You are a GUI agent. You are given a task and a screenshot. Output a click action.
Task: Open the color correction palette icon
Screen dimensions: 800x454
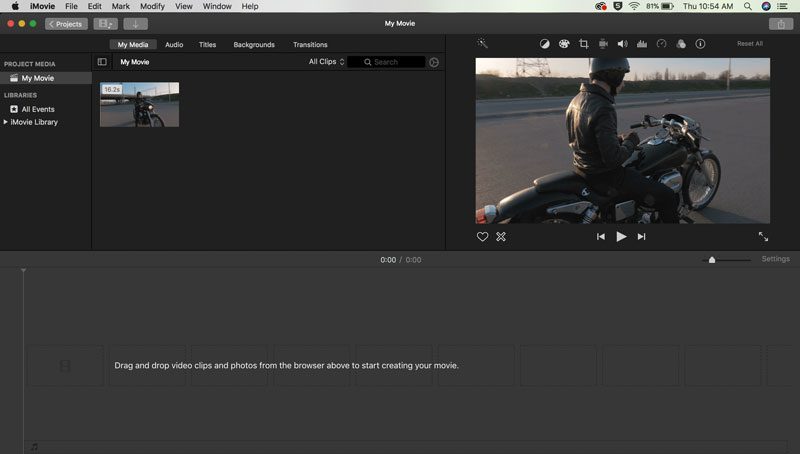(x=564, y=44)
